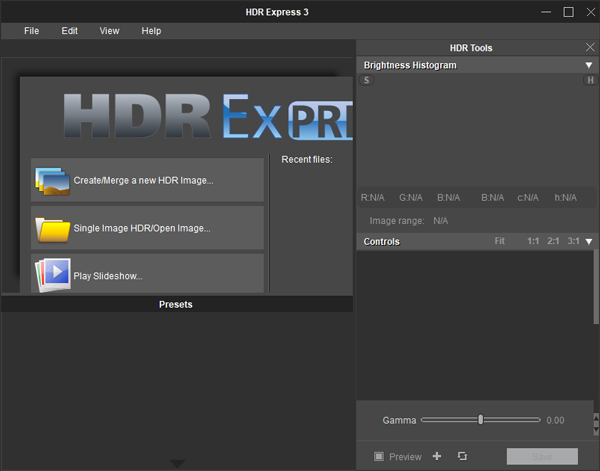The width and height of the screenshot is (600, 471).
Task: Click the Gamma stepper arrows
Action: [596, 424]
